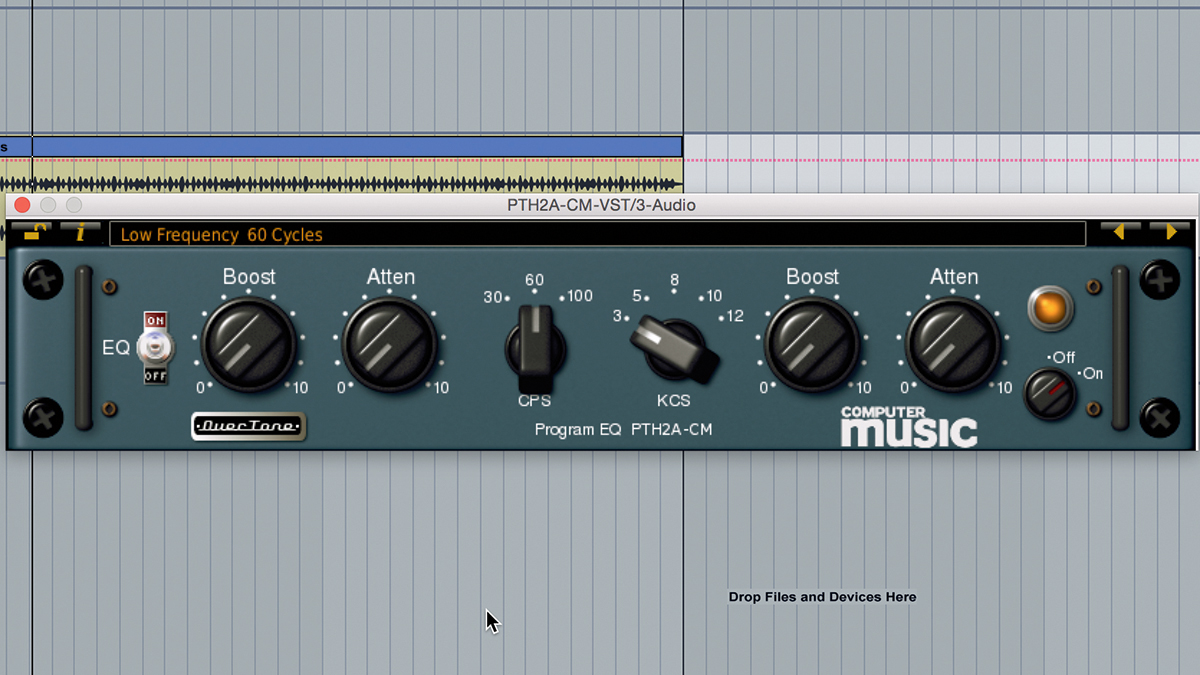This screenshot has width=1200, height=675.
Task: Go to previous preset with left arrow
Action: tap(1121, 232)
